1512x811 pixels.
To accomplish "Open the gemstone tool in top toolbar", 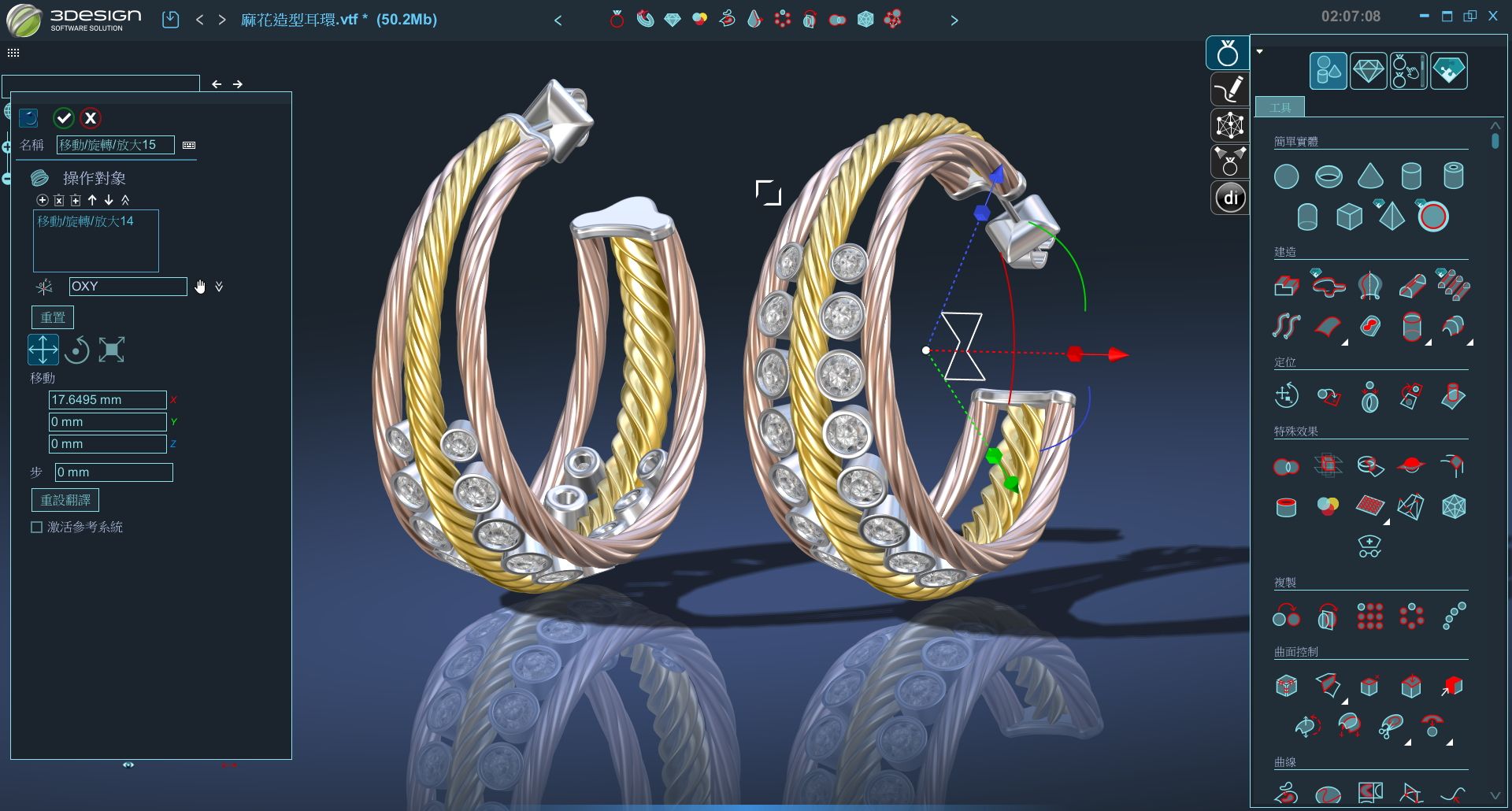I will tap(672, 19).
